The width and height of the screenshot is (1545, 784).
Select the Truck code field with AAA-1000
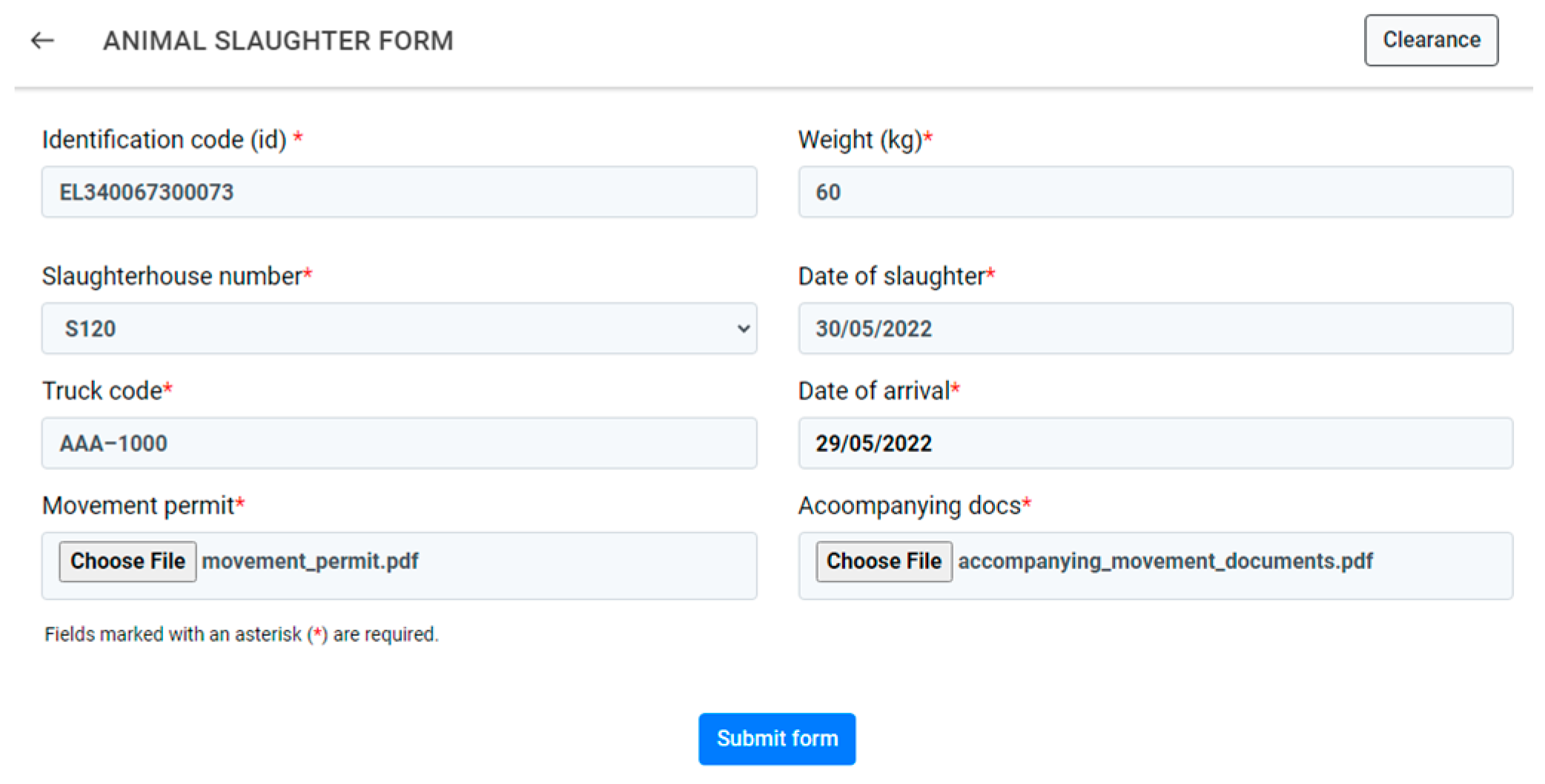[399, 443]
